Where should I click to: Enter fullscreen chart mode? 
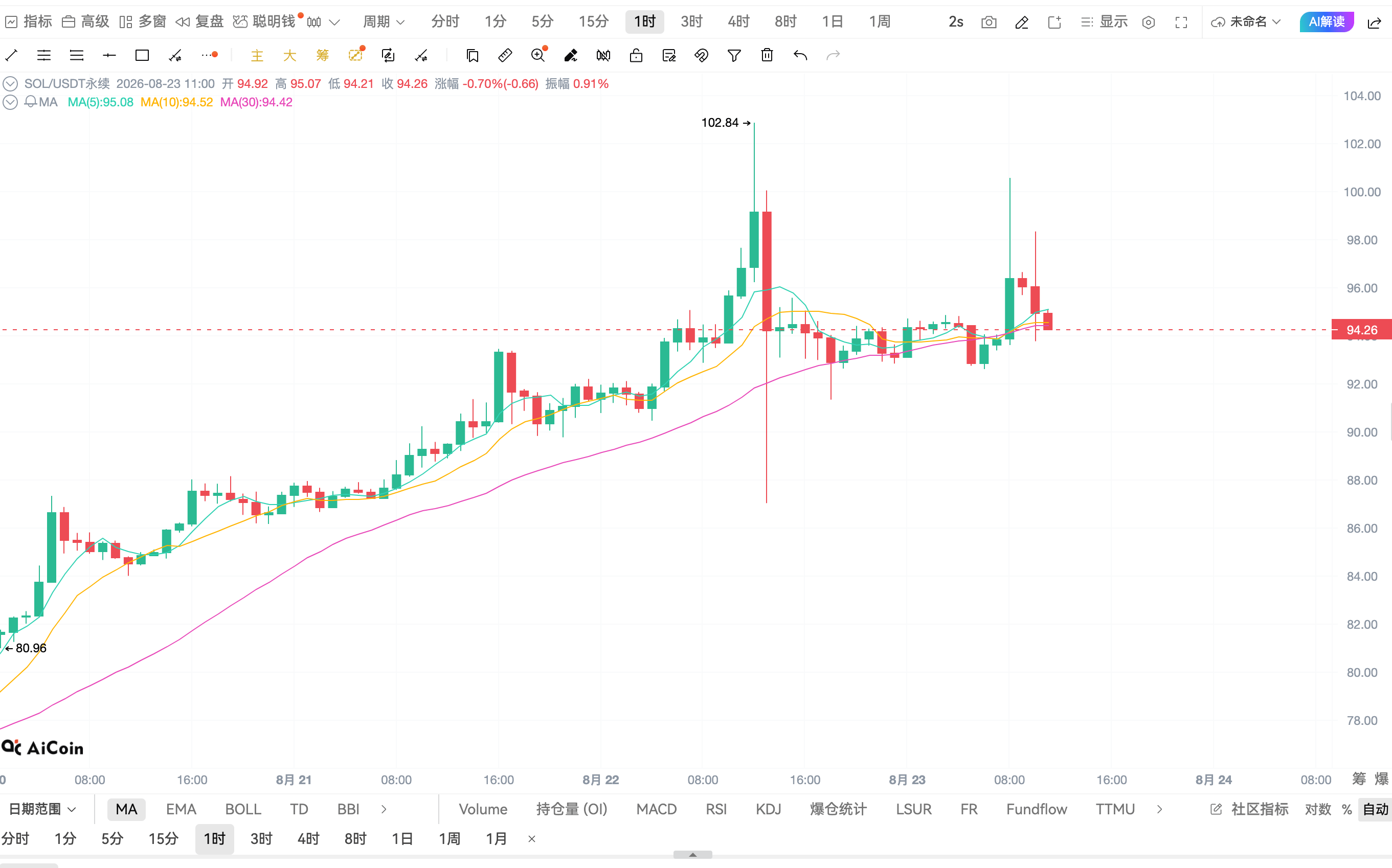pos(1181,22)
